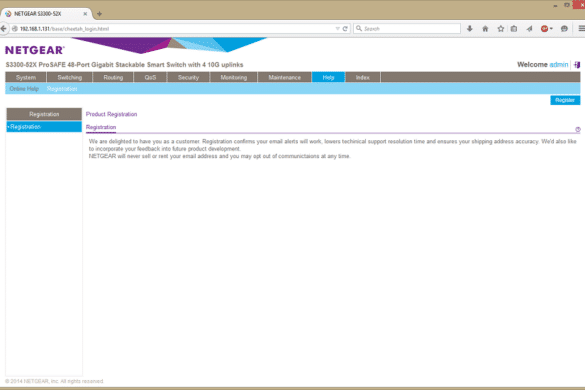Viewport: 585px width, 390px height.
Task: Click the 2014 NETGEAR copyright footer text
Action: pyautogui.click(x=54, y=381)
